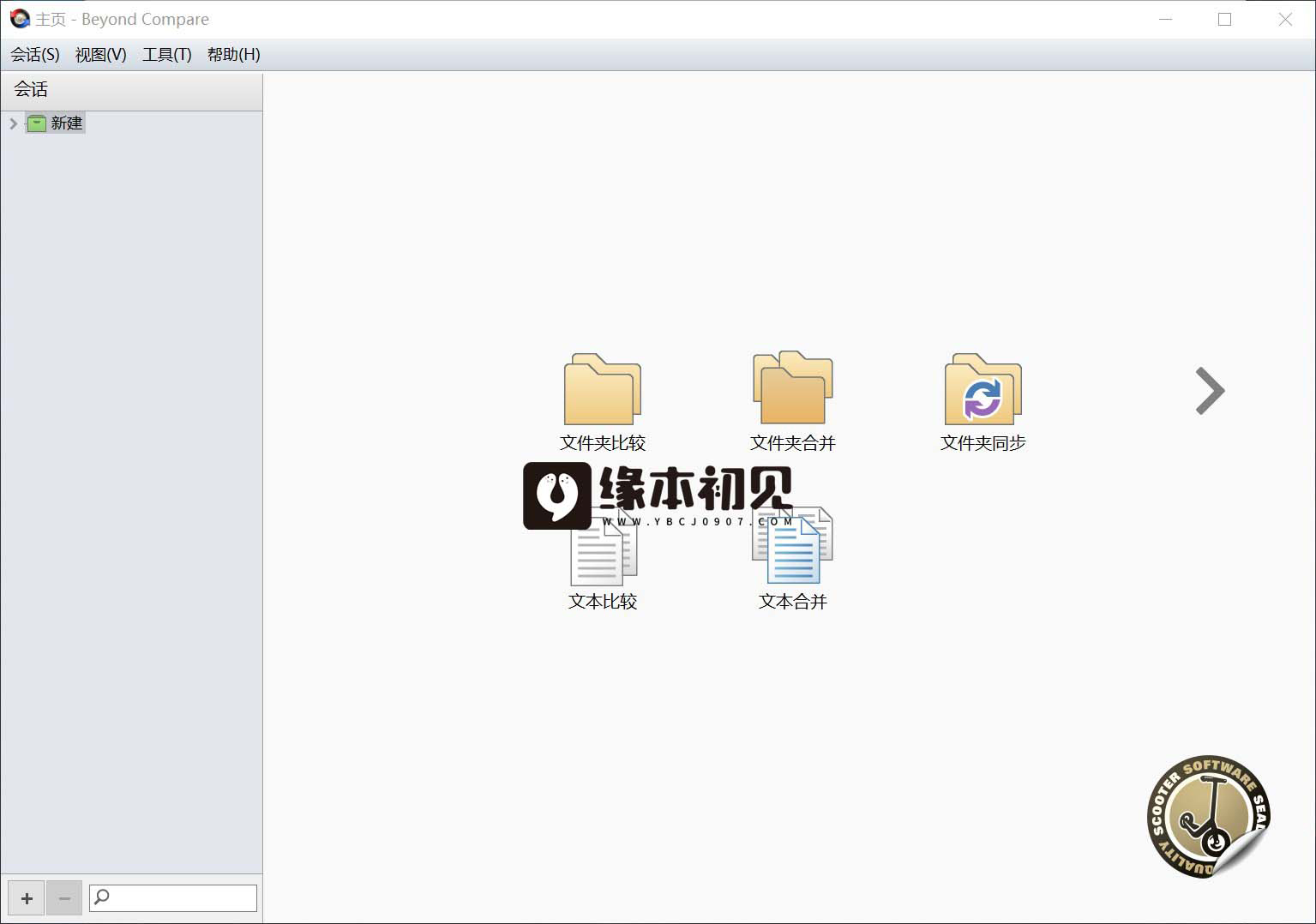Focus the session search input field
Screen dimensions: 1316x924
[x=173, y=897]
